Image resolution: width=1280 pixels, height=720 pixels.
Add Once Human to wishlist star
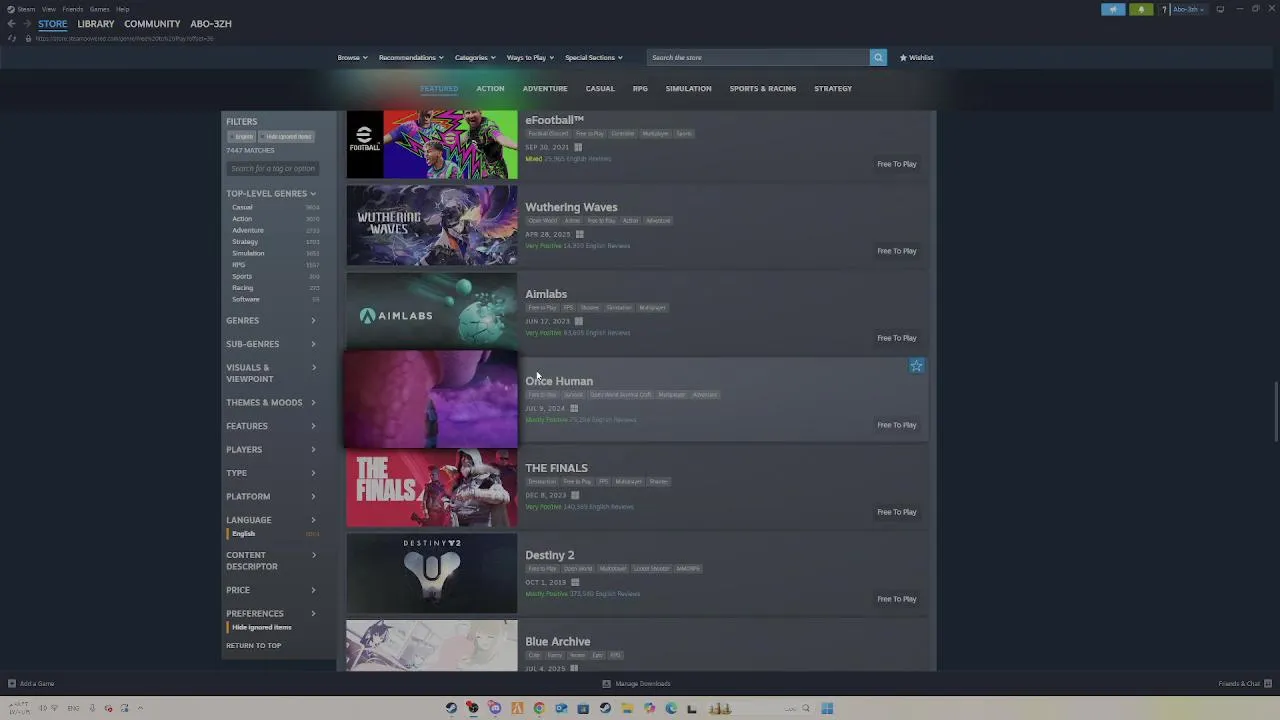[x=916, y=366]
